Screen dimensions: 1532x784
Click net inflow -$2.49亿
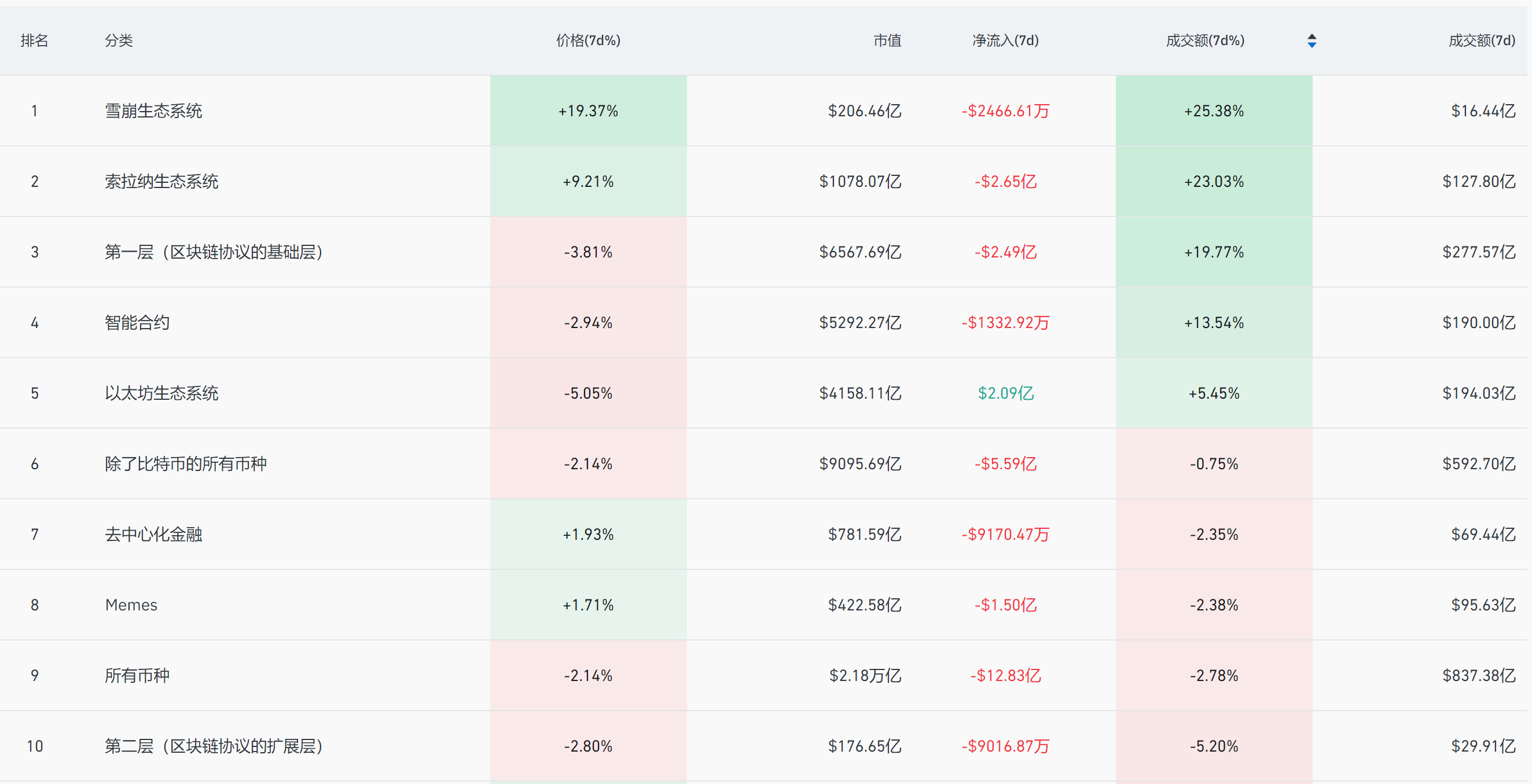tap(1006, 252)
